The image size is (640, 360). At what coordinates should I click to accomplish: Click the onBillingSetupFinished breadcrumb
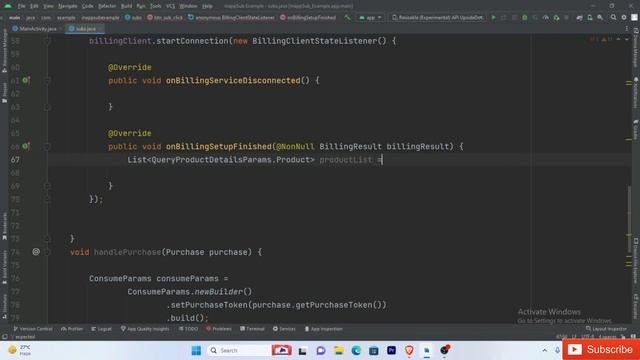(308, 18)
